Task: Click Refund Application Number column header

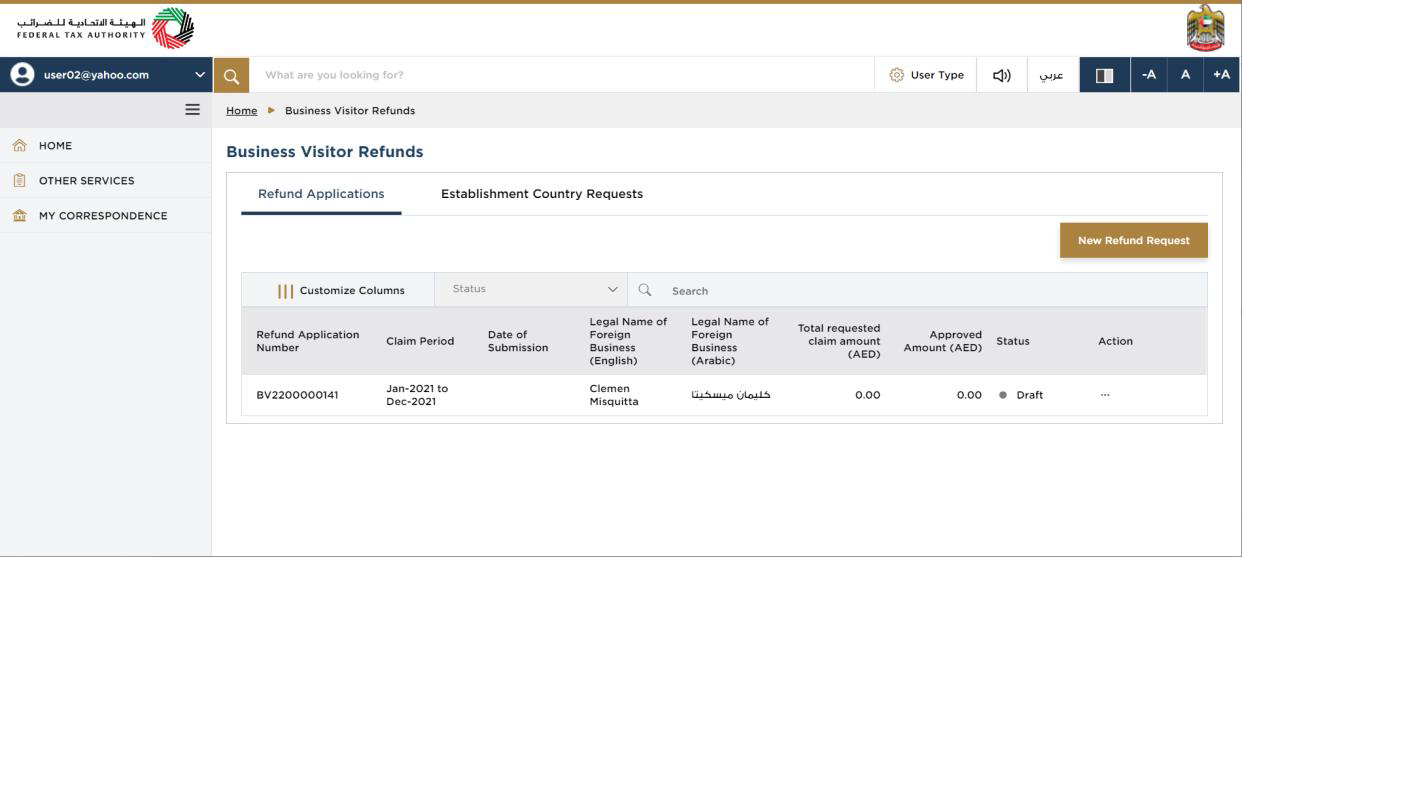Action: pos(308,341)
